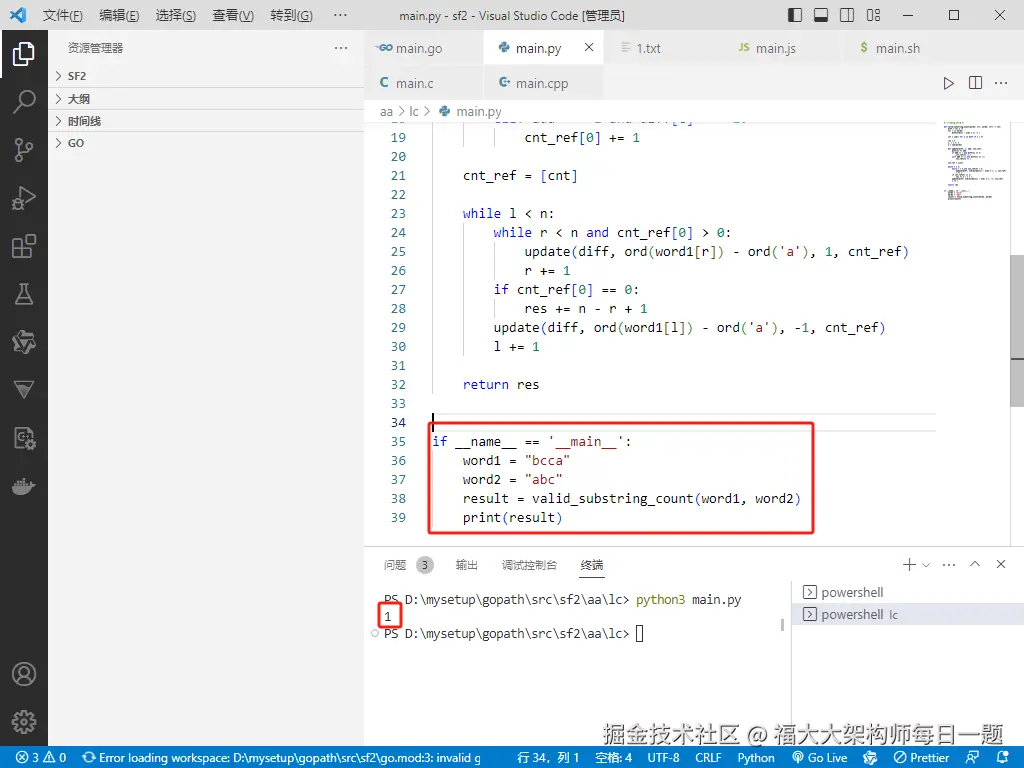Change line ending via CRLF item
The height and width of the screenshot is (768, 1024).
(x=708, y=758)
